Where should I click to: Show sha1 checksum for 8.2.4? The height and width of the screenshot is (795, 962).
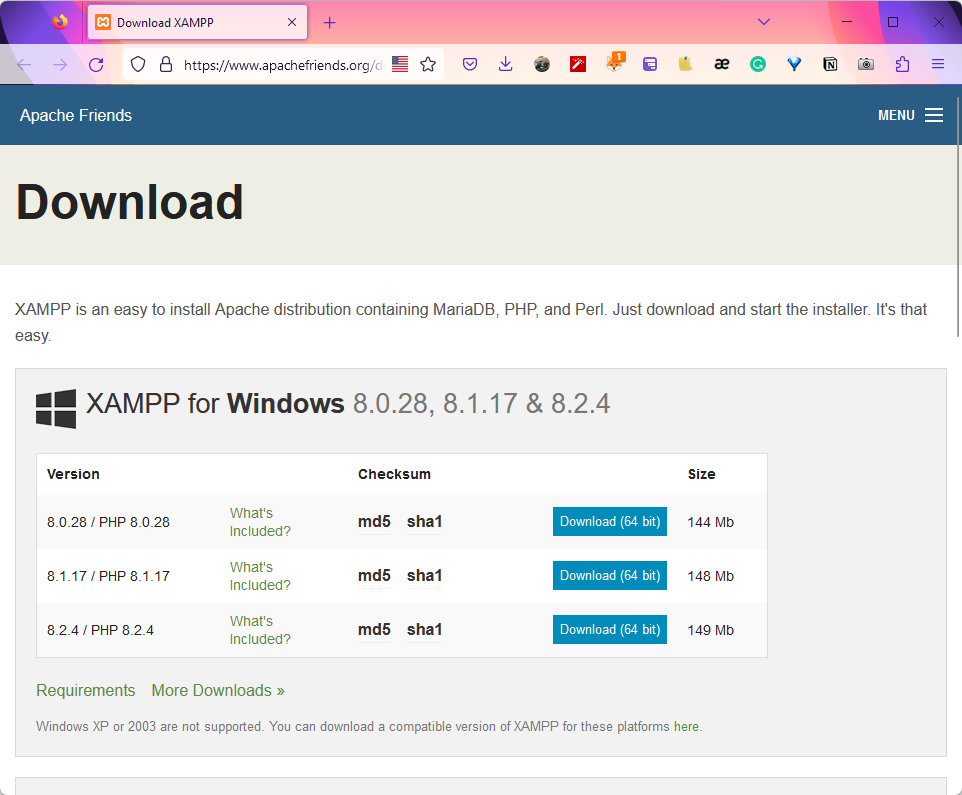425,629
